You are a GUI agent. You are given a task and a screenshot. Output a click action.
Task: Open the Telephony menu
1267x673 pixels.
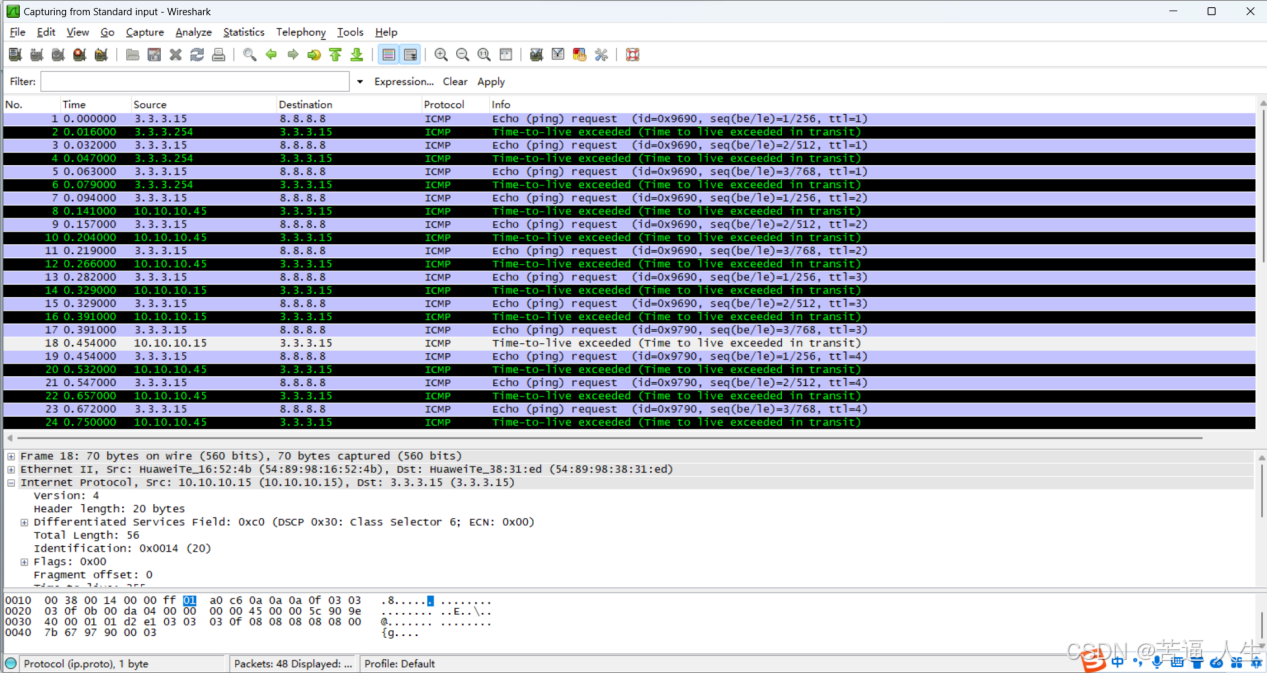coord(301,32)
